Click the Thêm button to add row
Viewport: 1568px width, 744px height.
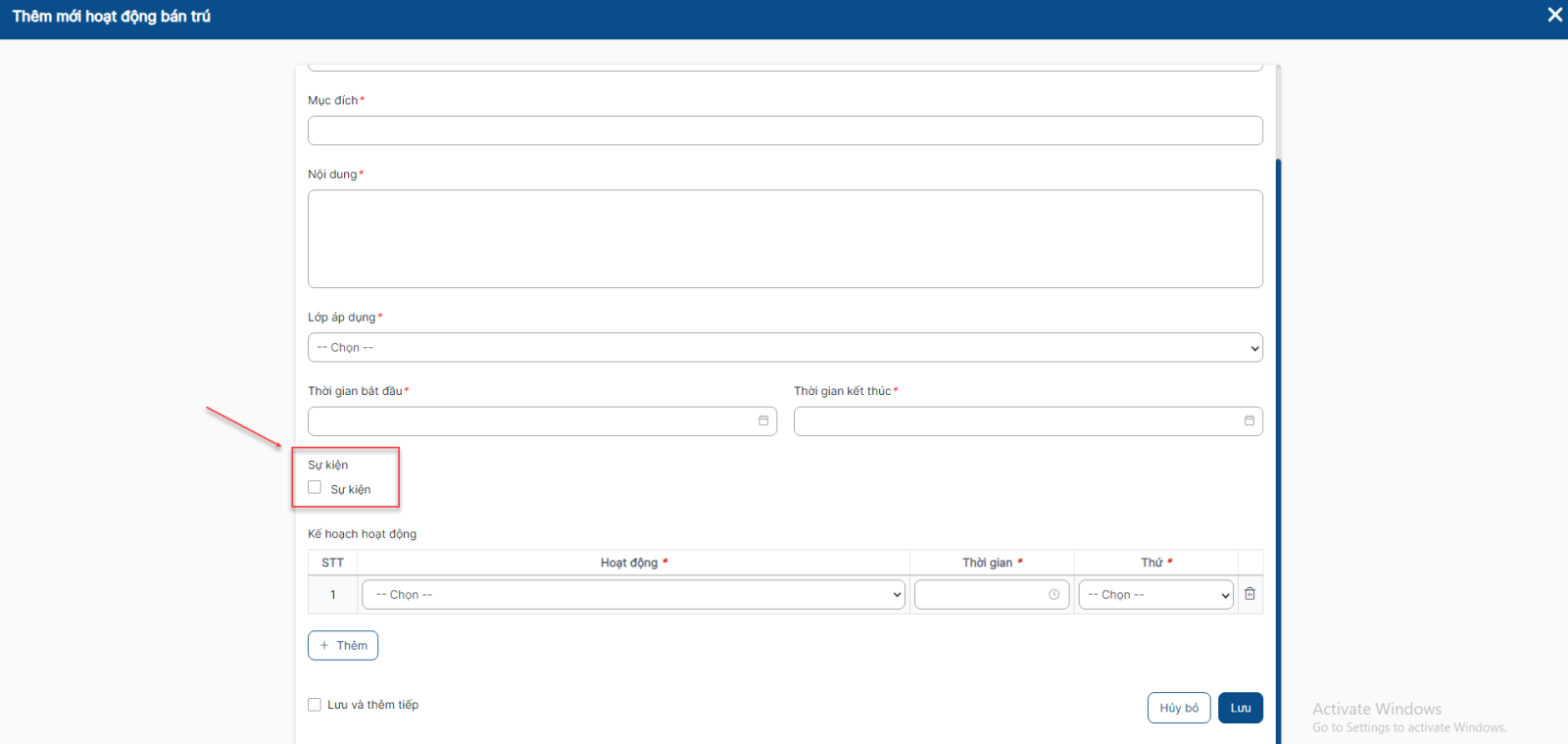[x=343, y=646]
